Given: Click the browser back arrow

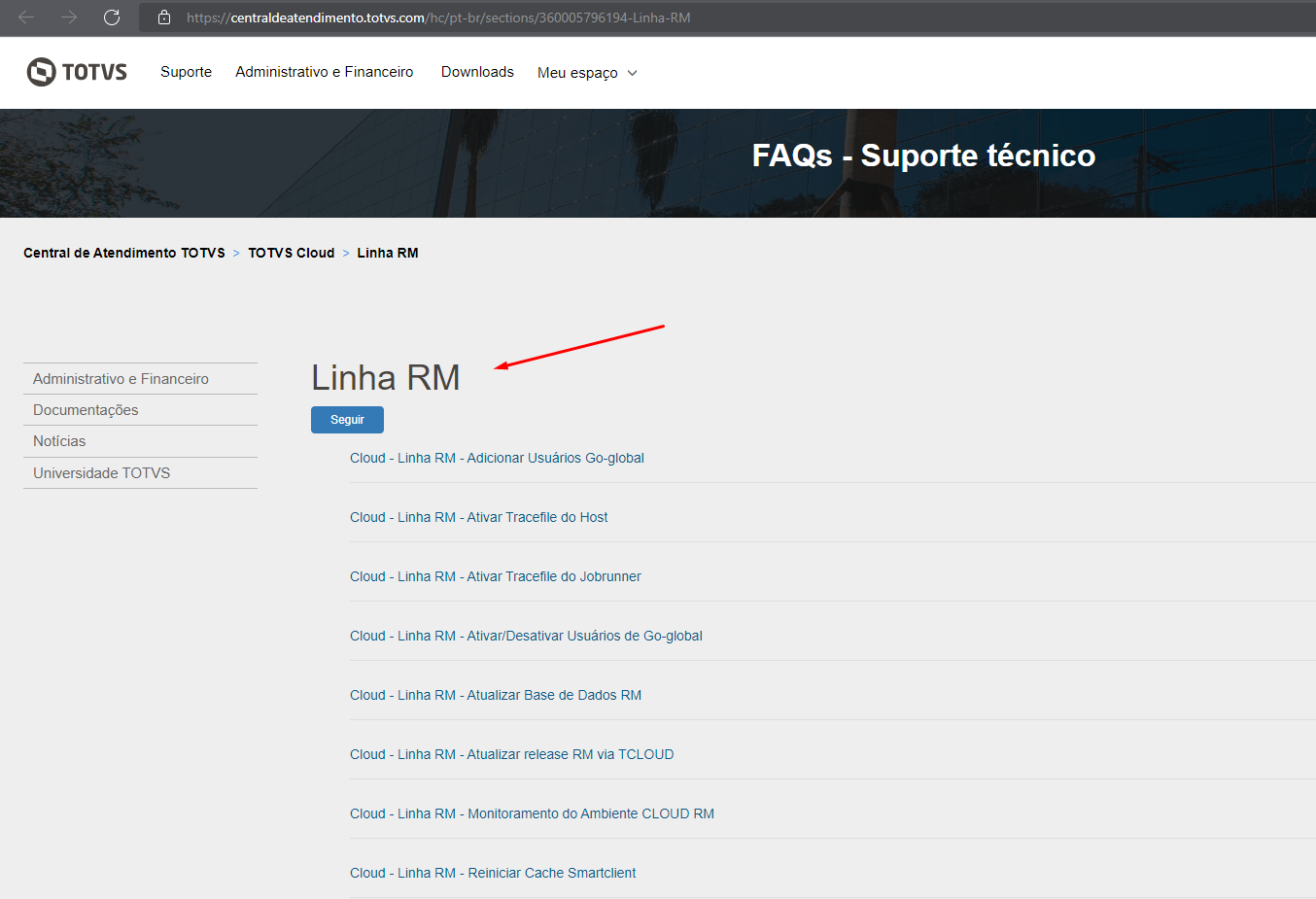Looking at the screenshot, I should click(x=26, y=17).
